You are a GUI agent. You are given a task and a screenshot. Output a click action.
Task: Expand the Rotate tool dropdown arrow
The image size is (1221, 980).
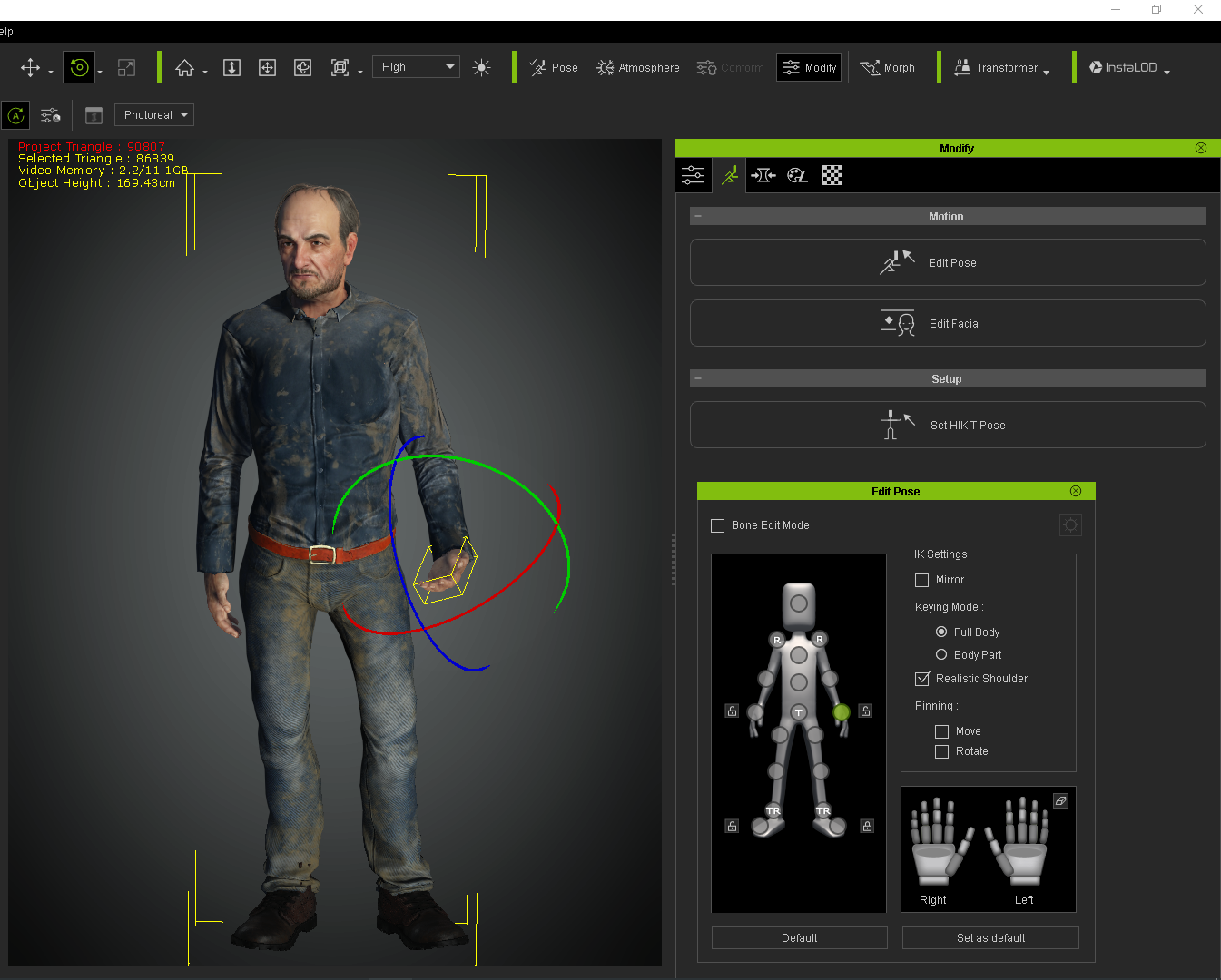point(100,73)
